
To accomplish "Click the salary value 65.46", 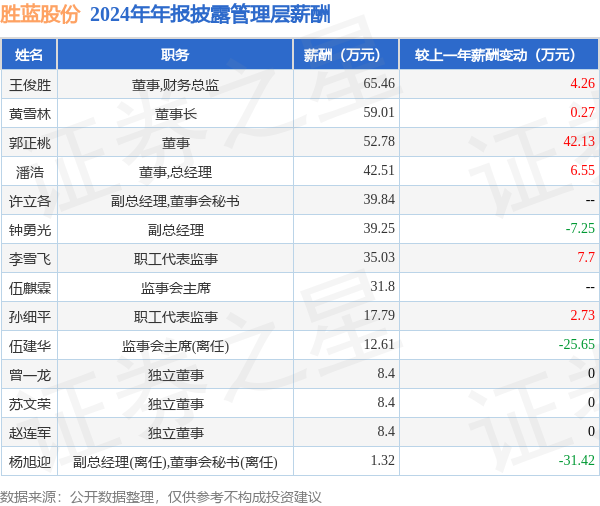I will (379, 83).
